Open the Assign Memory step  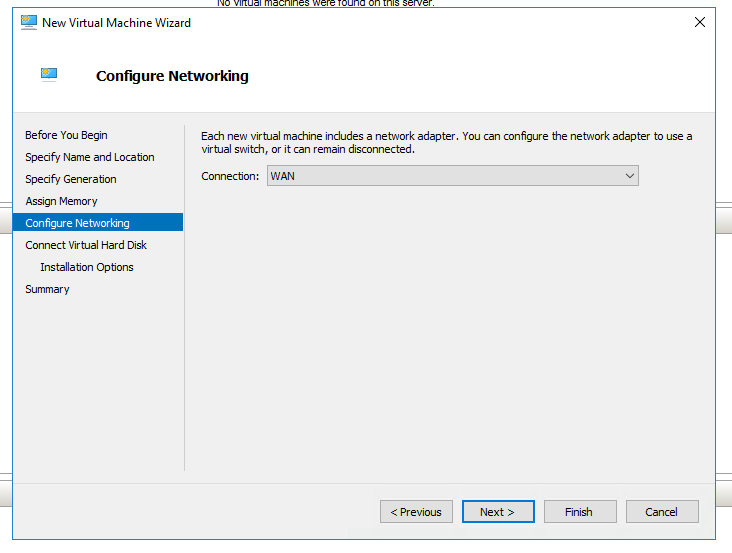click(61, 201)
